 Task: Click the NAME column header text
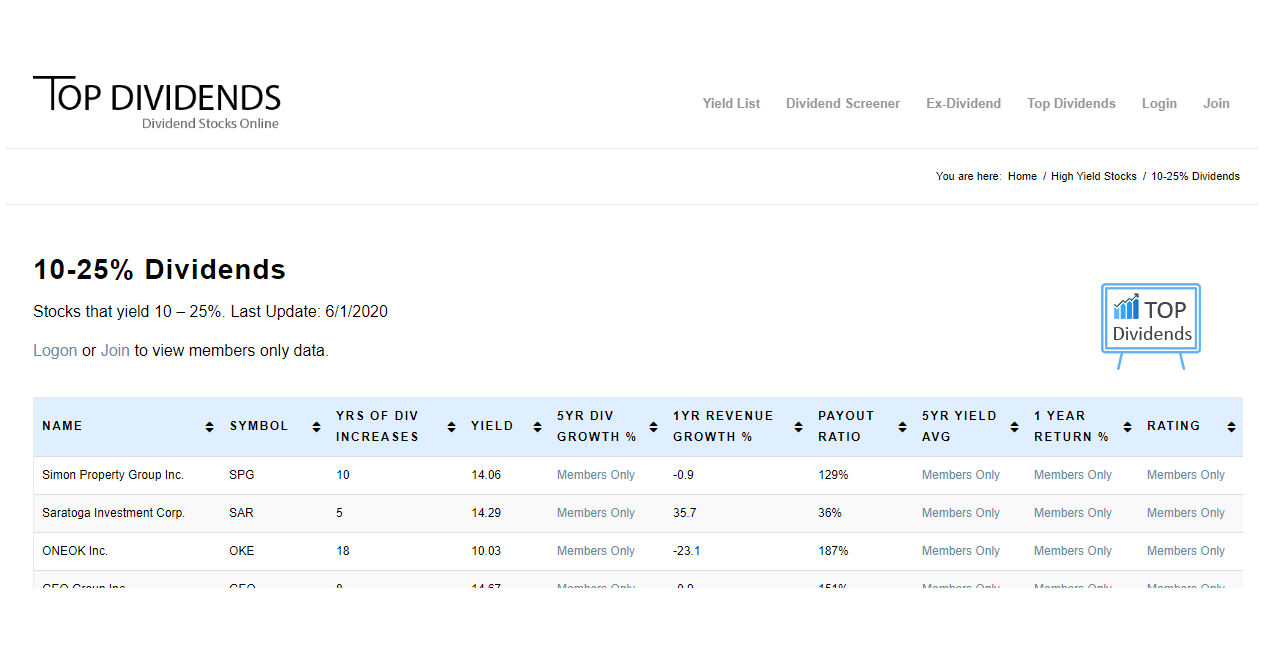point(62,426)
